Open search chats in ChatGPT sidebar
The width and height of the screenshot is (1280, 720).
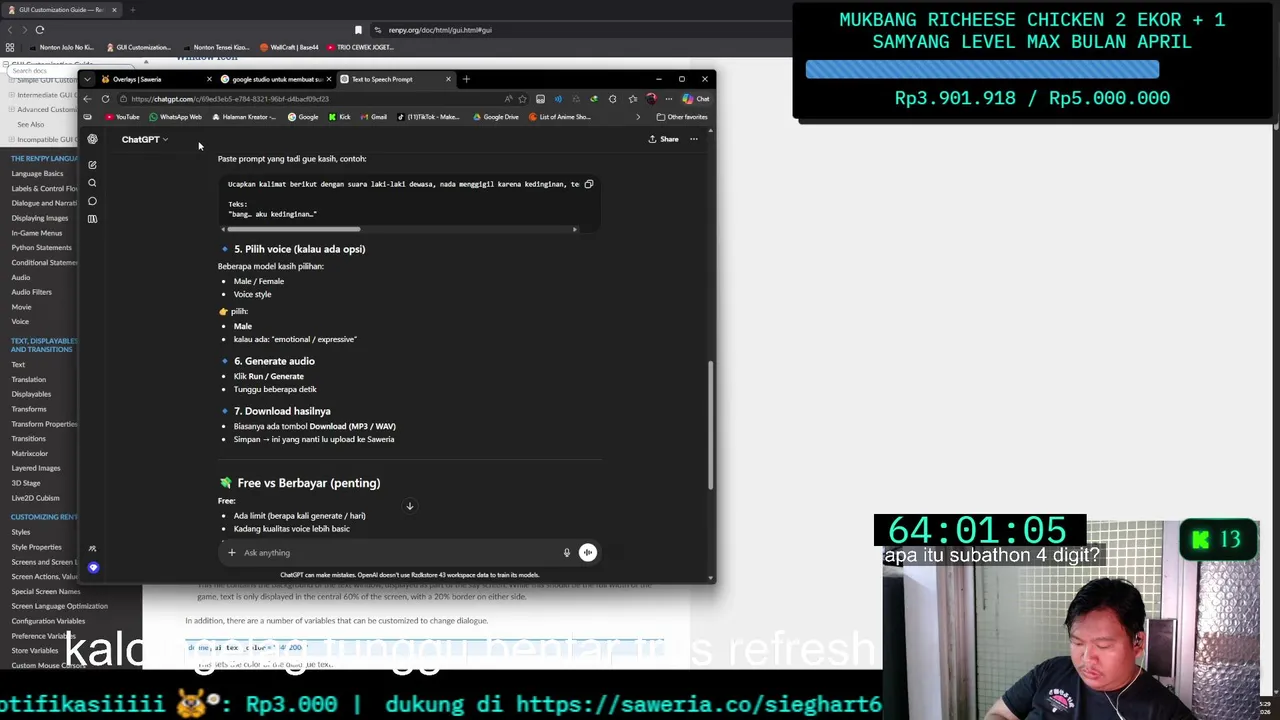click(92, 183)
